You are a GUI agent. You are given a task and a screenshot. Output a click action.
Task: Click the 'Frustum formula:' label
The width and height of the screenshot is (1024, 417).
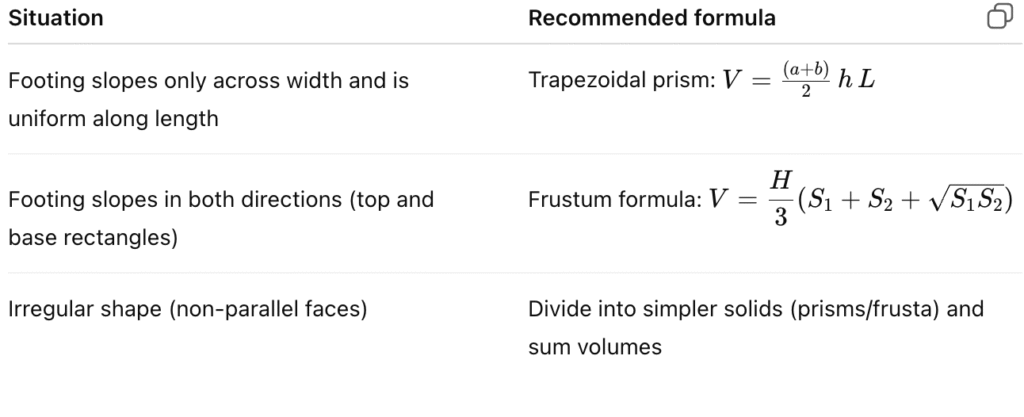click(x=615, y=200)
